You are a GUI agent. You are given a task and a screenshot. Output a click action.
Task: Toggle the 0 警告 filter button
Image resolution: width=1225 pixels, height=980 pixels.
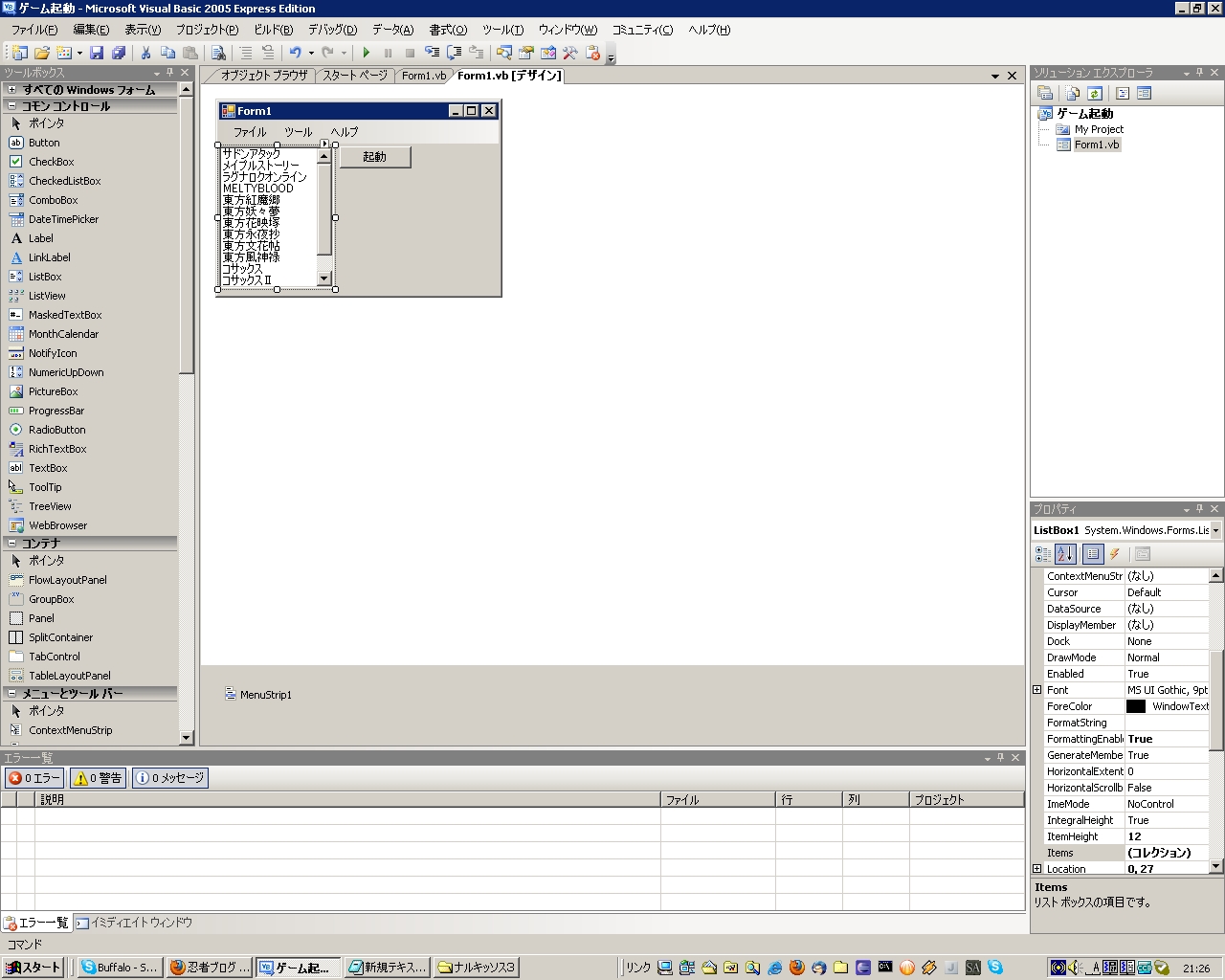pyautogui.click(x=99, y=778)
